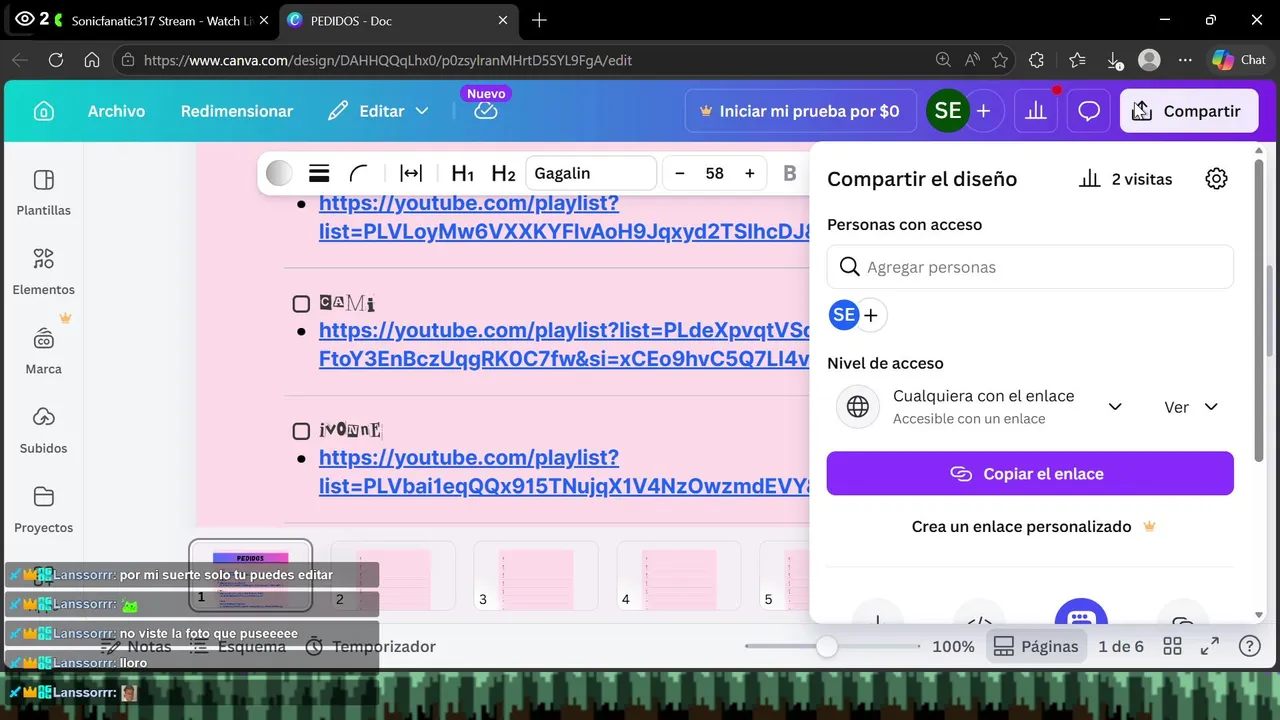Open Plantillas in the sidebar
The height and width of the screenshot is (720, 1280).
43,192
